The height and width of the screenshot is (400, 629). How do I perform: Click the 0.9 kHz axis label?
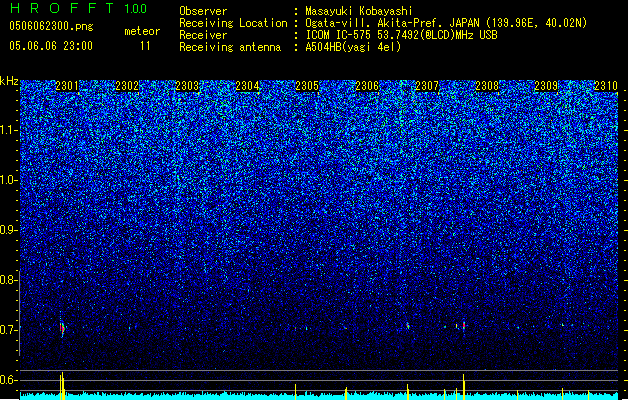point(9,230)
